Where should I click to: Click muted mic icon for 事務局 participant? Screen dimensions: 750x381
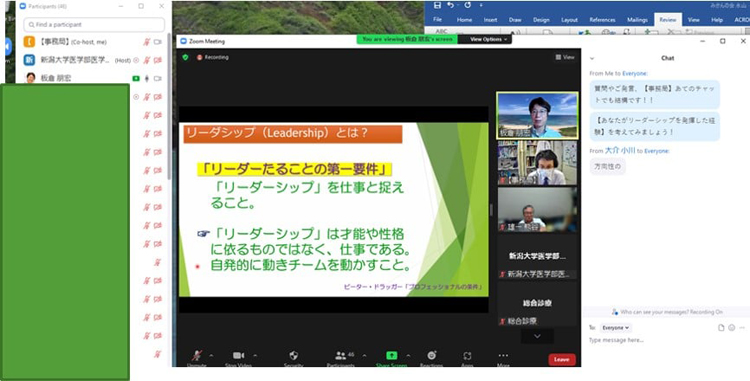pyautogui.click(x=147, y=42)
